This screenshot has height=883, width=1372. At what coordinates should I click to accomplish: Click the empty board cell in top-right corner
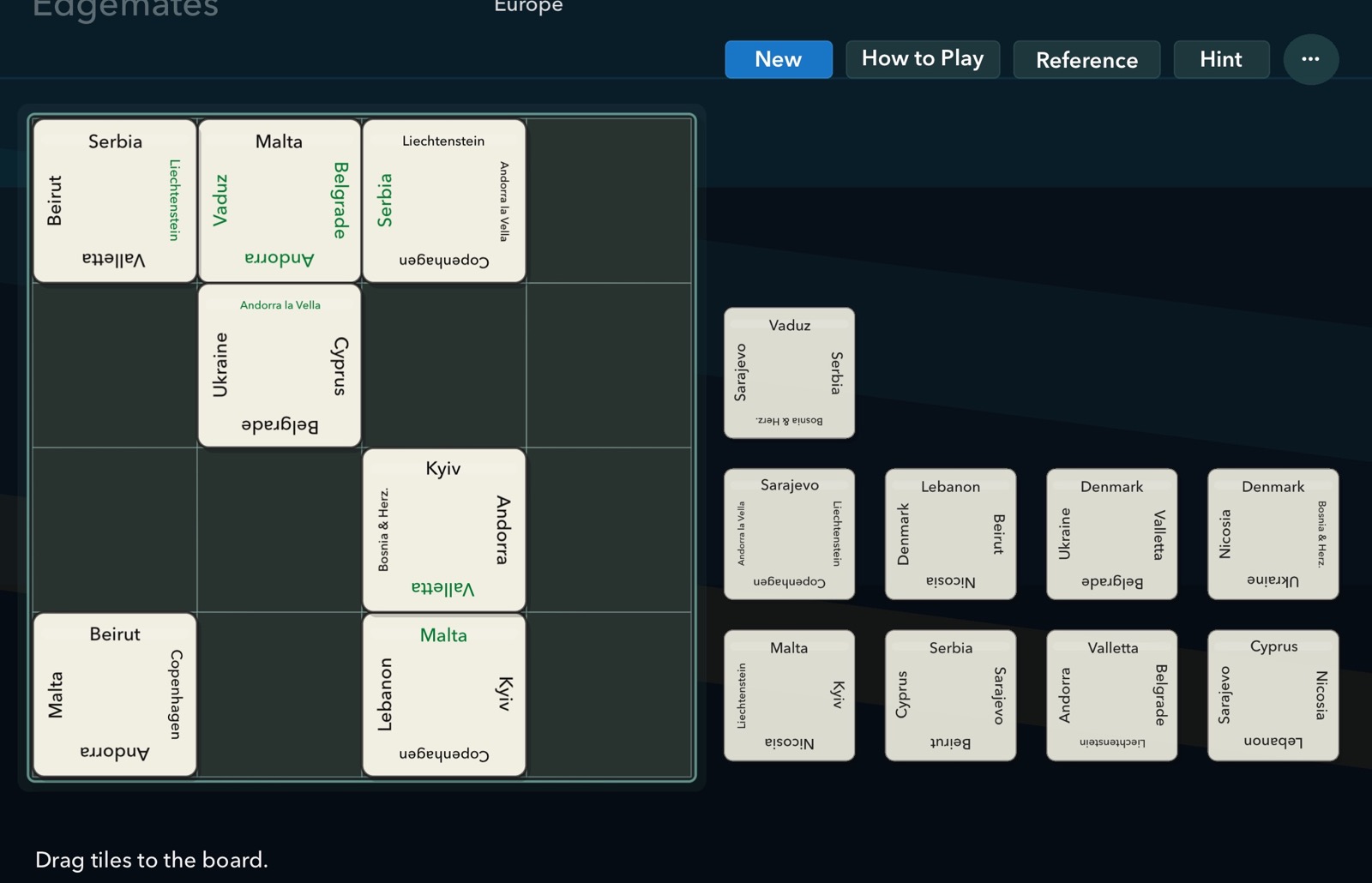609,199
